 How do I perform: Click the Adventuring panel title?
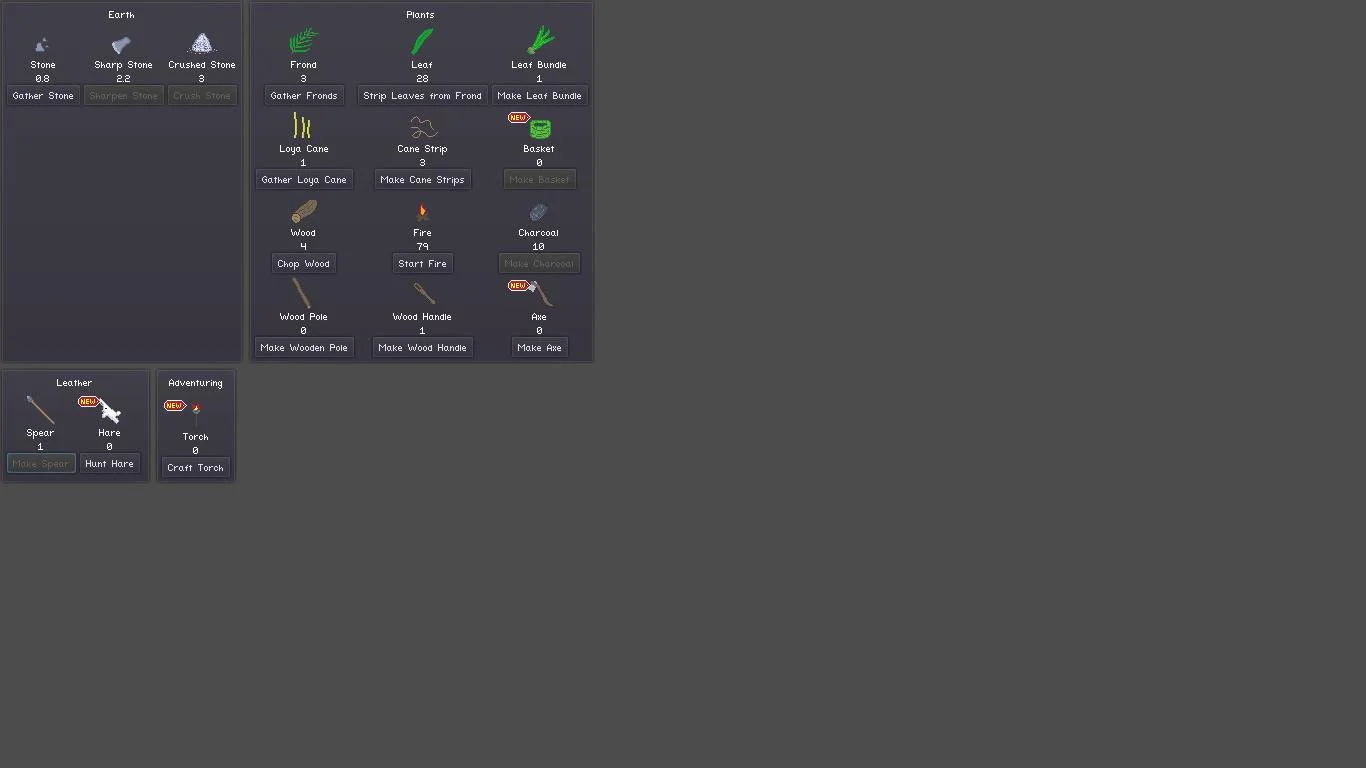[x=195, y=383]
